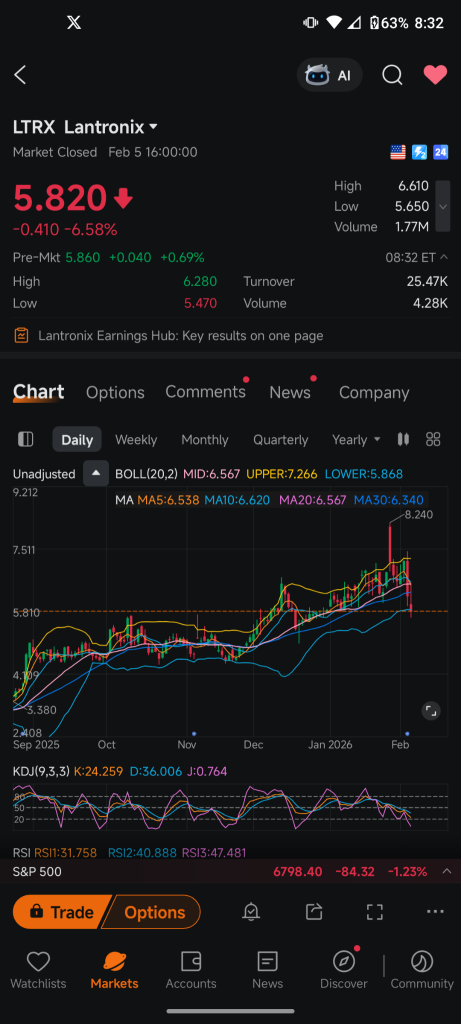Tap the share icon in bottom toolbar
The width and height of the screenshot is (461, 1024).
(x=313, y=912)
